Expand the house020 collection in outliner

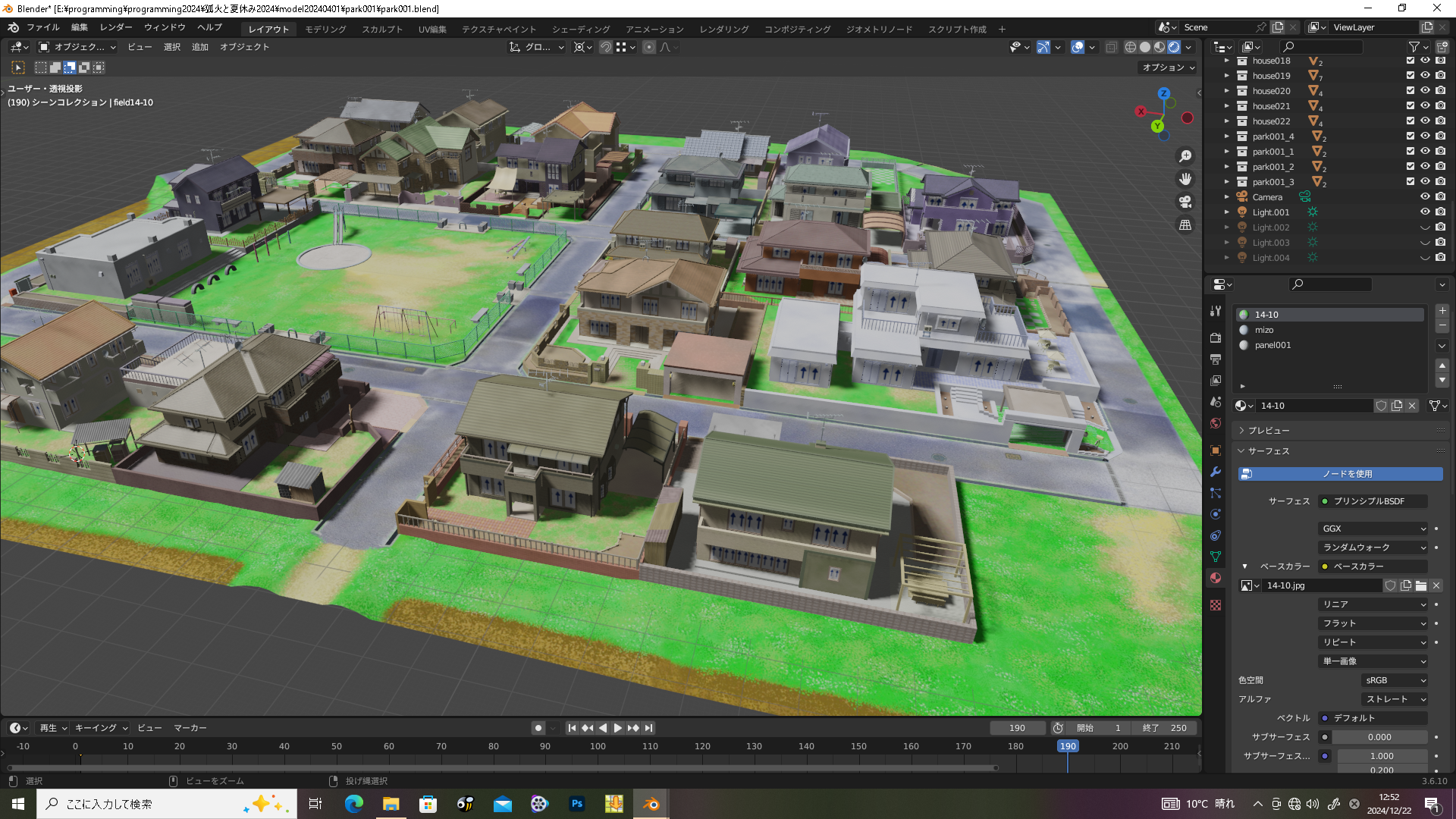pos(1226,91)
